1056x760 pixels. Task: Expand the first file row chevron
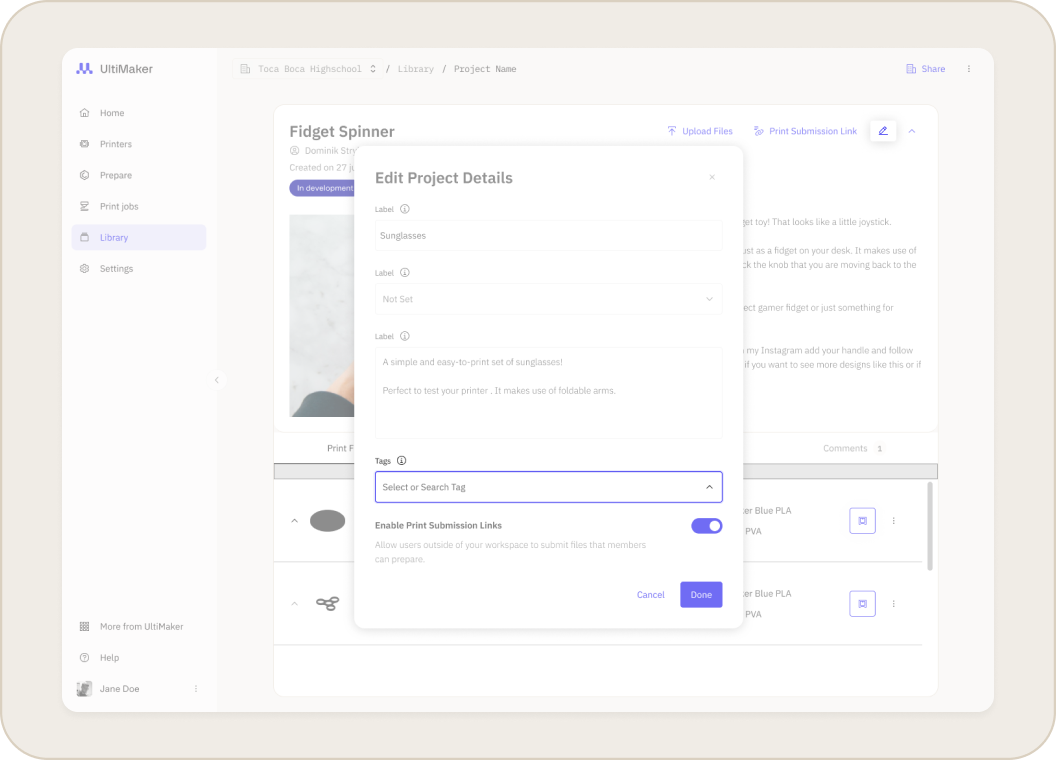(294, 521)
